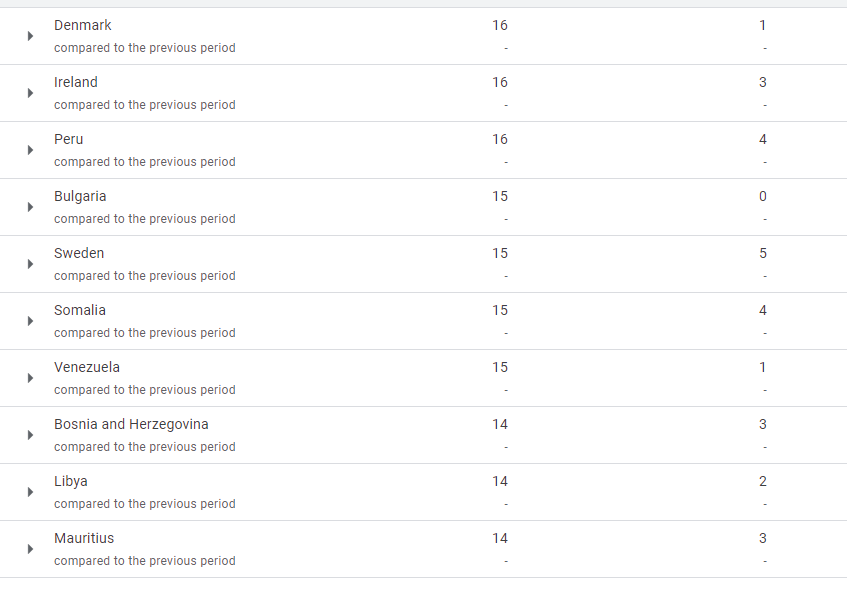Select the Ireland country label
This screenshot has height=593, width=847.
tap(76, 82)
